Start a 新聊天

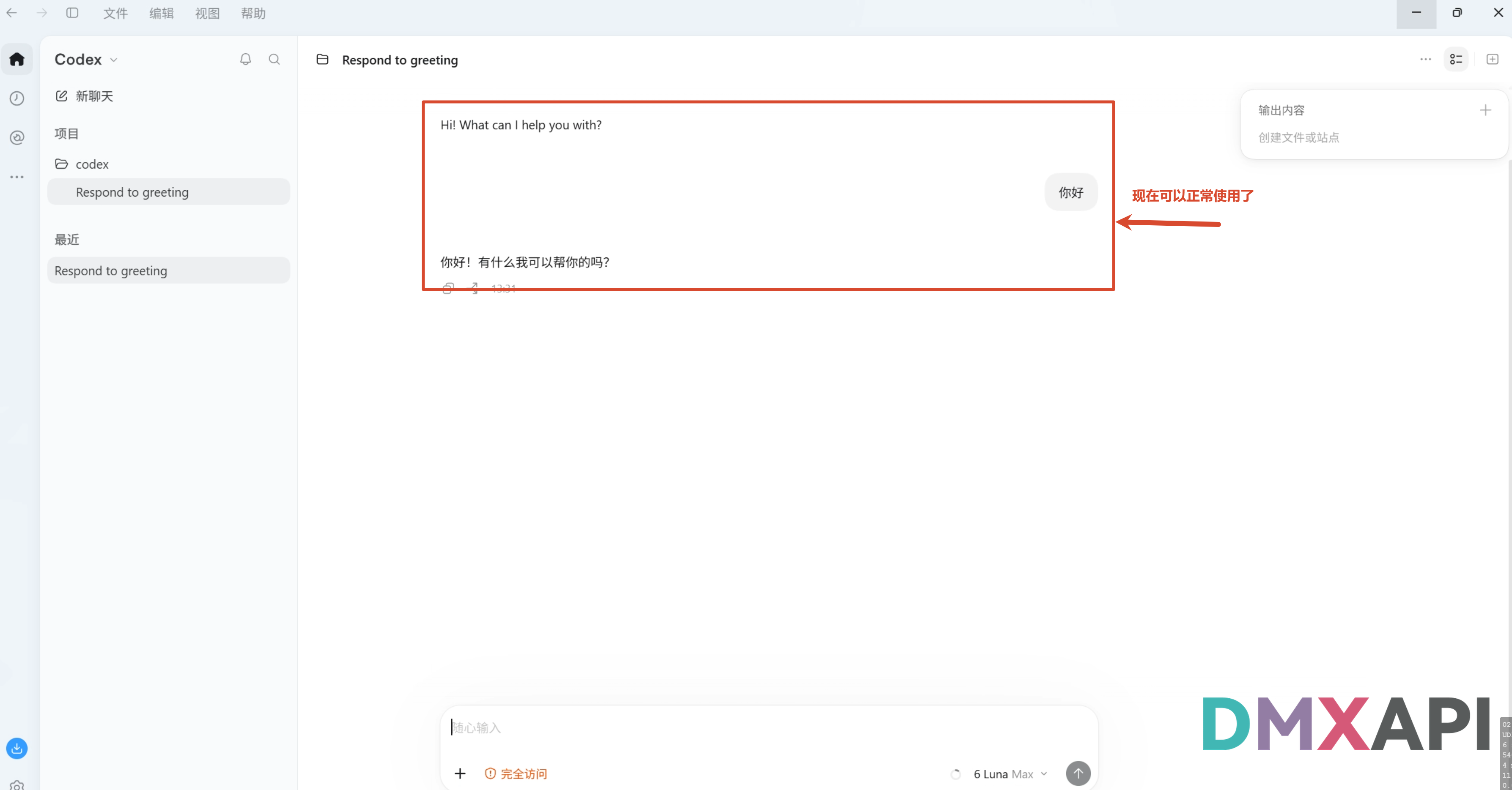(84, 96)
